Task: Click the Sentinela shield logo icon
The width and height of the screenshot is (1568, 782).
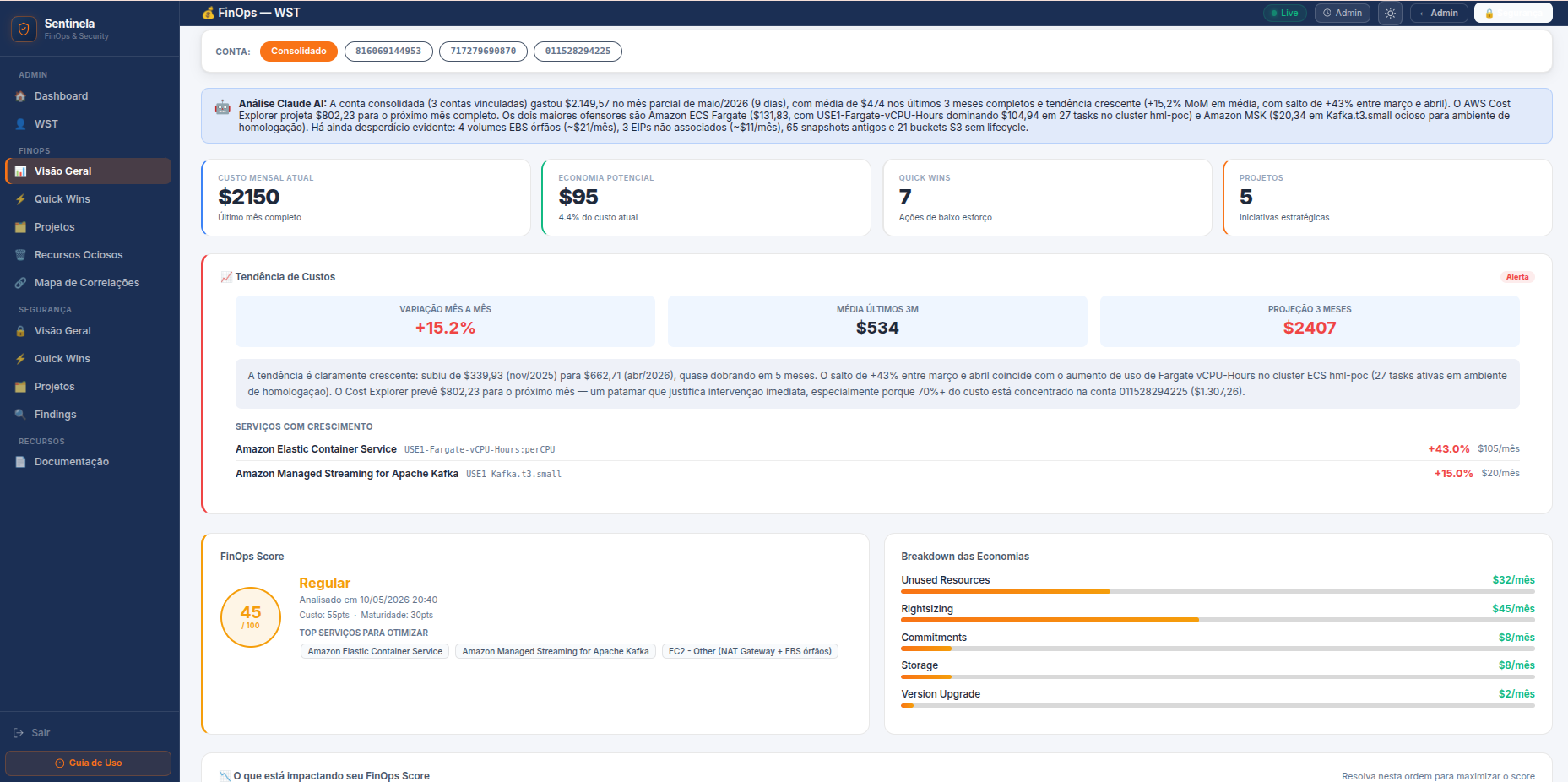Action: pos(24,29)
